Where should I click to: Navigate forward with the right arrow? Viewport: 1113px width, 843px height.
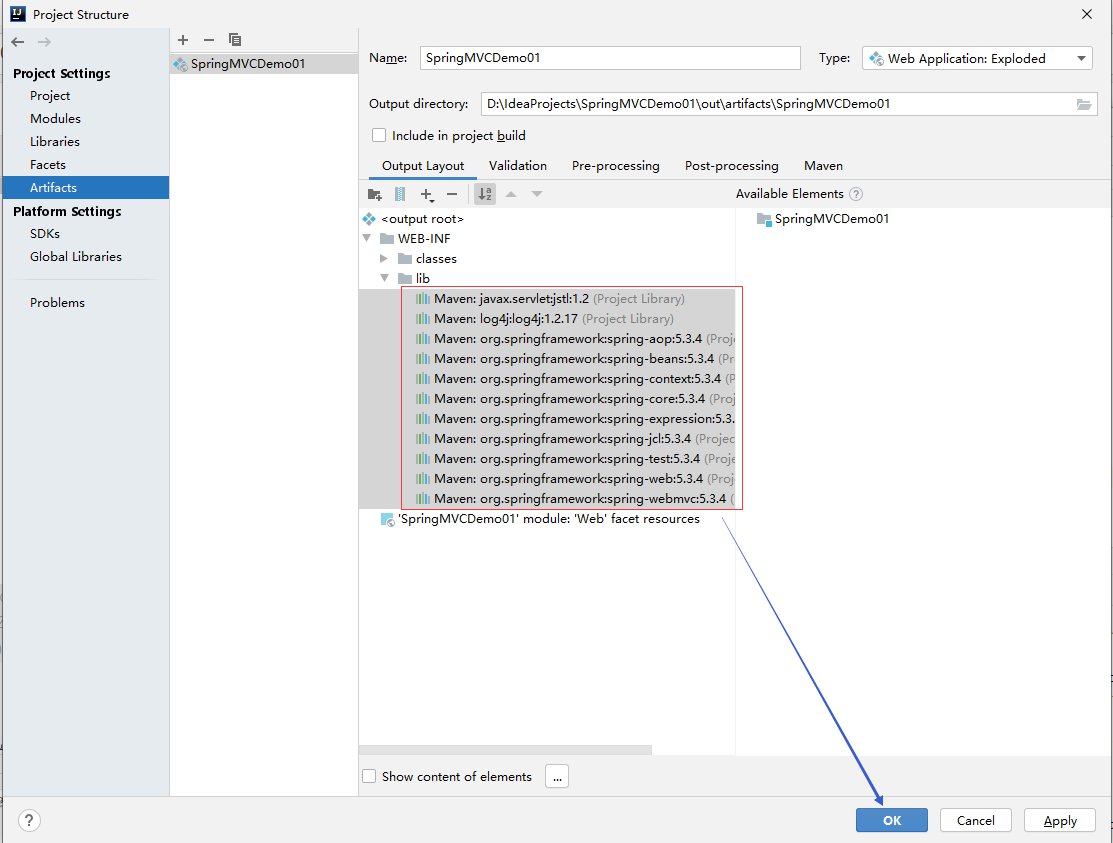[44, 42]
